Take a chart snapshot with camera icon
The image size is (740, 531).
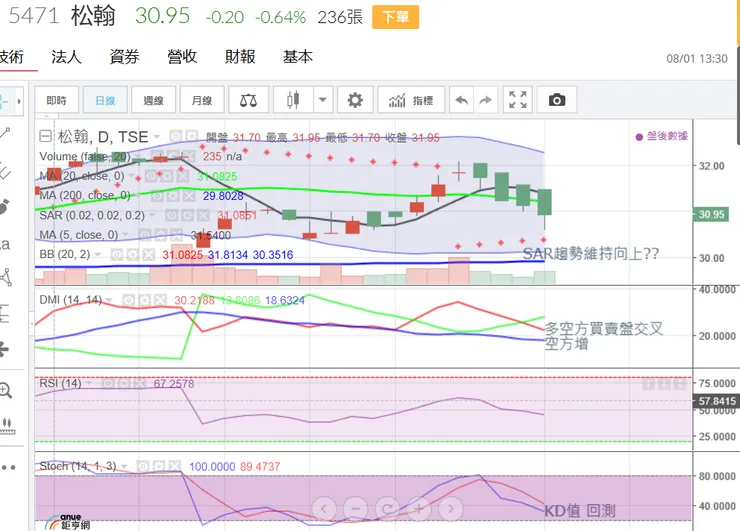[557, 100]
